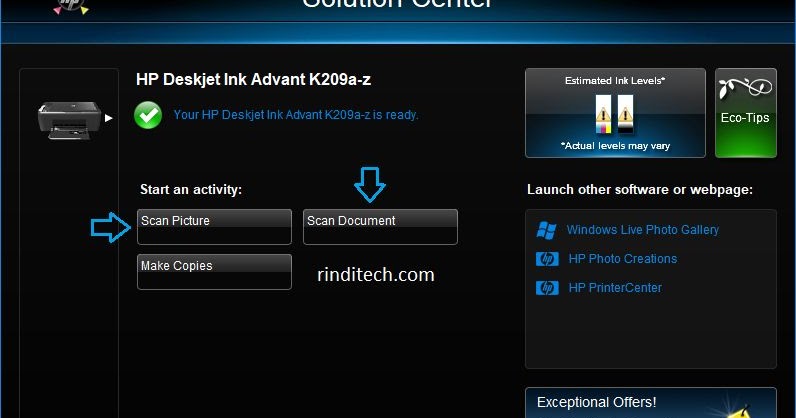Click the printer ready status message text

(x=296, y=115)
